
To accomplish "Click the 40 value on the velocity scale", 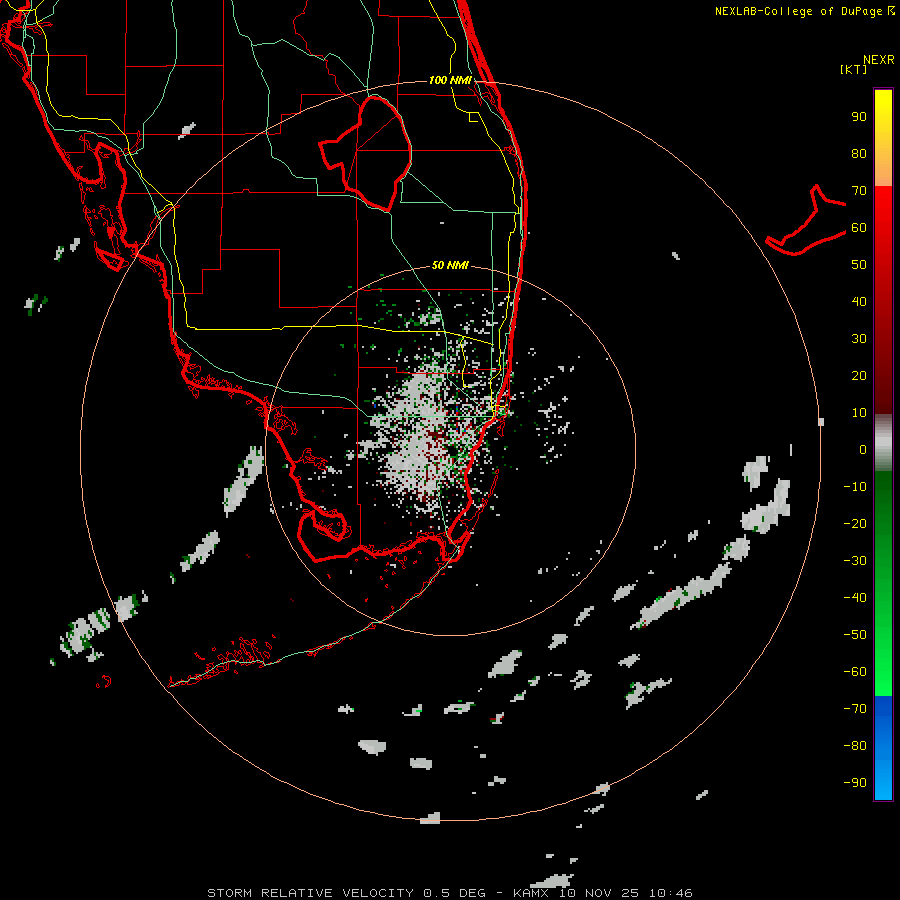I will click(x=859, y=301).
